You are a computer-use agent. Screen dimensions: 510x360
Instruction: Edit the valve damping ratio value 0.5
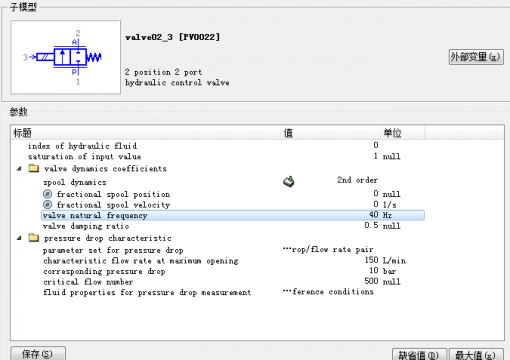click(371, 226)
